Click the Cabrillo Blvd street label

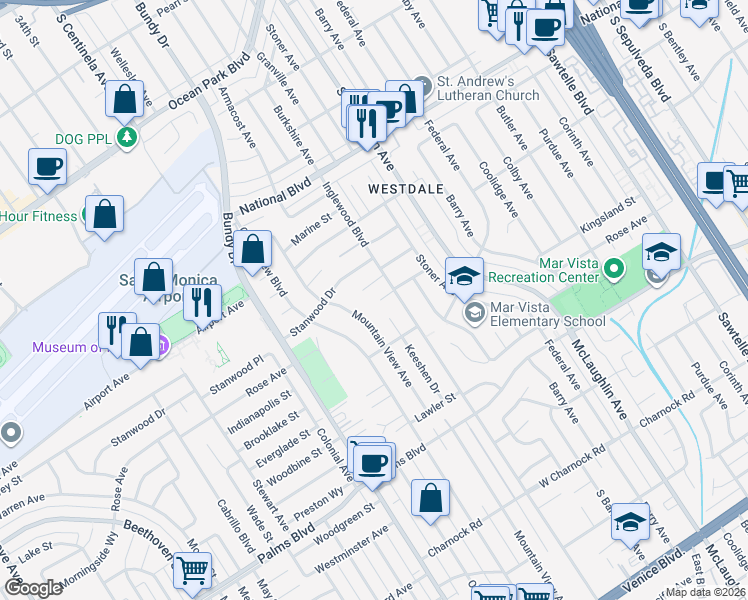tap(237, 526)
